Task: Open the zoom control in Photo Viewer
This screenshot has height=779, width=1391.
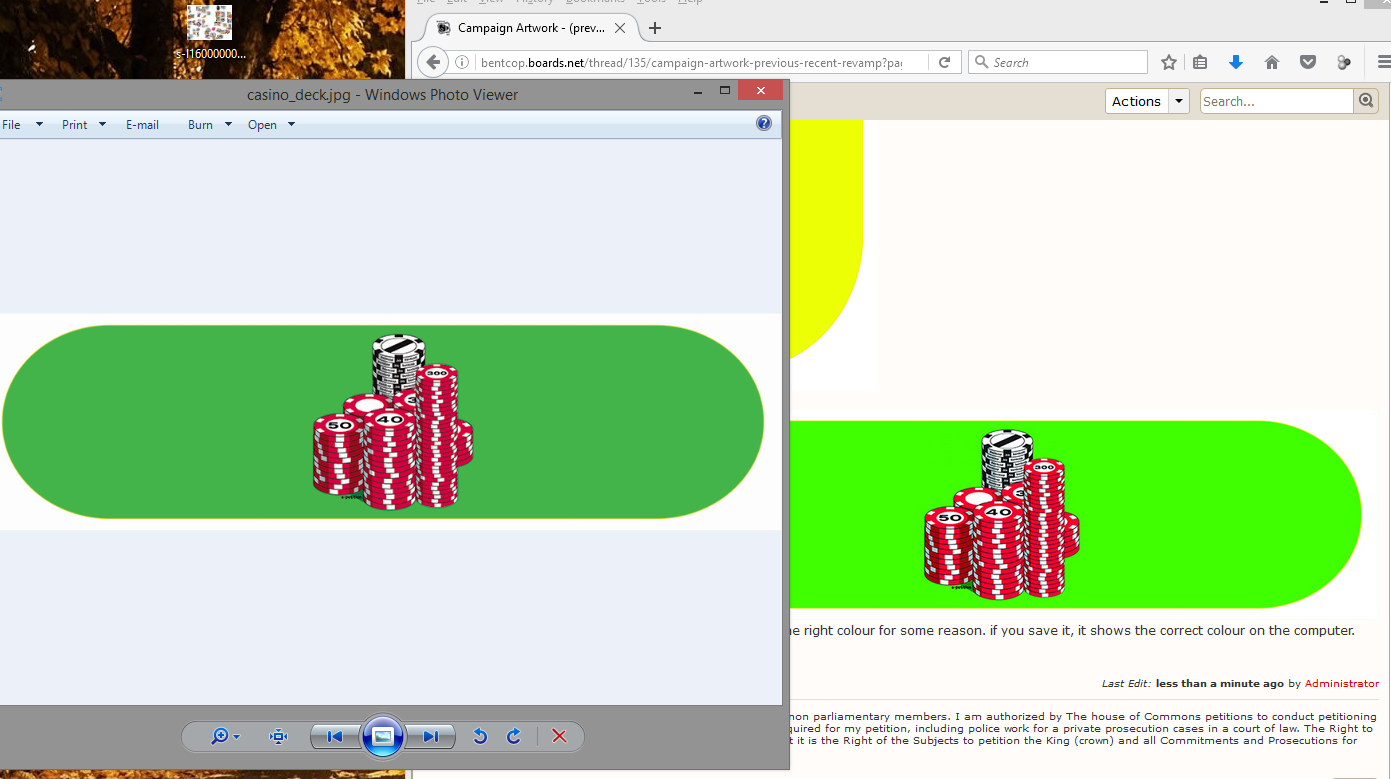Action: pyautogui.click(x=225, y=737)
